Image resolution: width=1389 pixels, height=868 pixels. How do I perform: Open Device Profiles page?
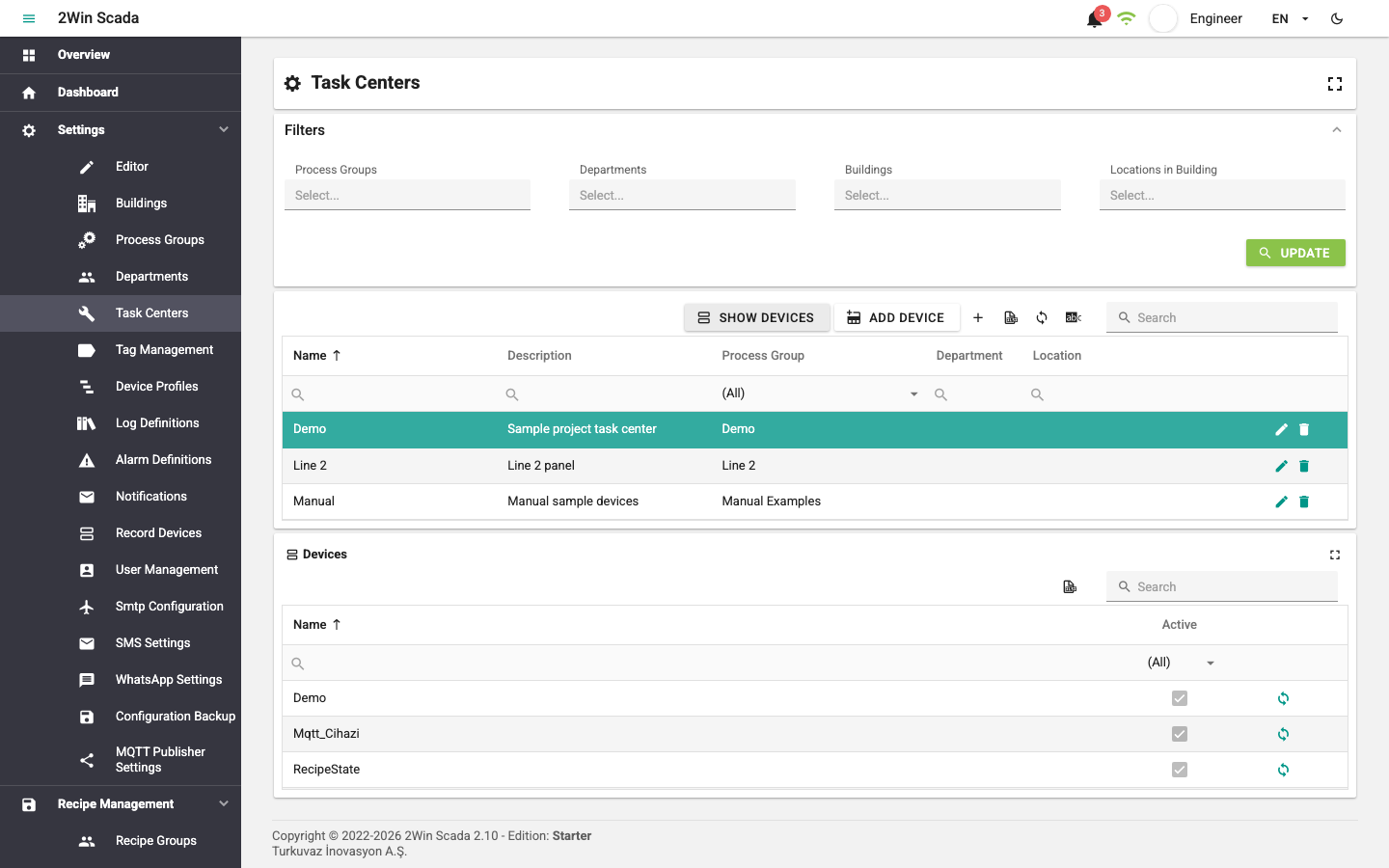(x=121, y=387)
